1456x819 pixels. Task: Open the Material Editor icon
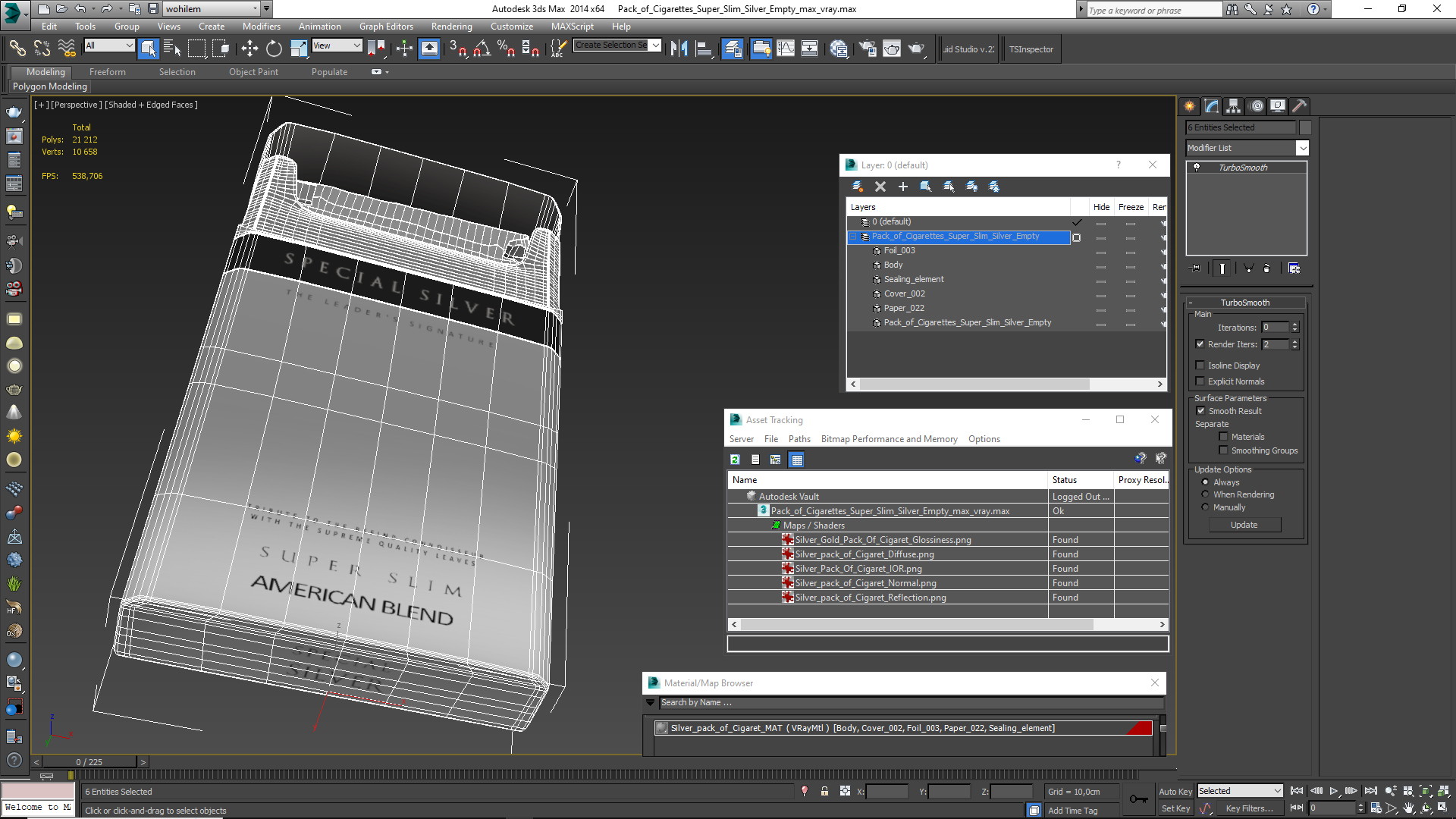pyautogui.click(x=839, y=49)
